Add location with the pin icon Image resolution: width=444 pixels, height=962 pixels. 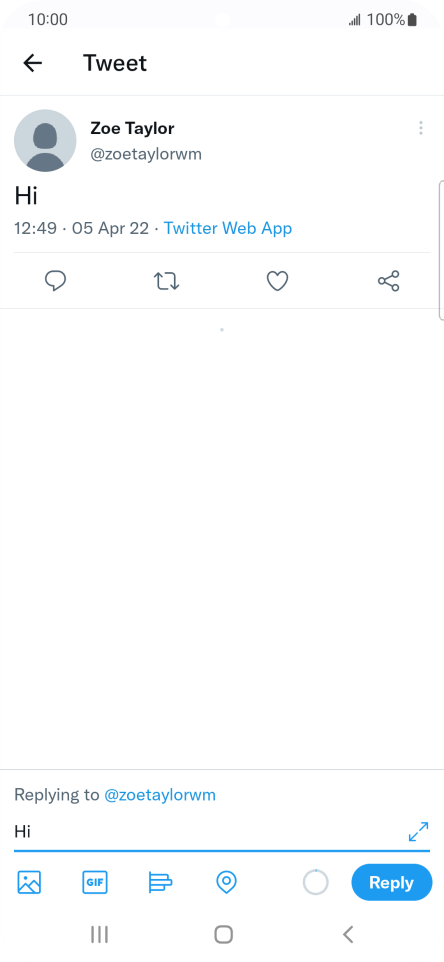(x=227, y=883)
